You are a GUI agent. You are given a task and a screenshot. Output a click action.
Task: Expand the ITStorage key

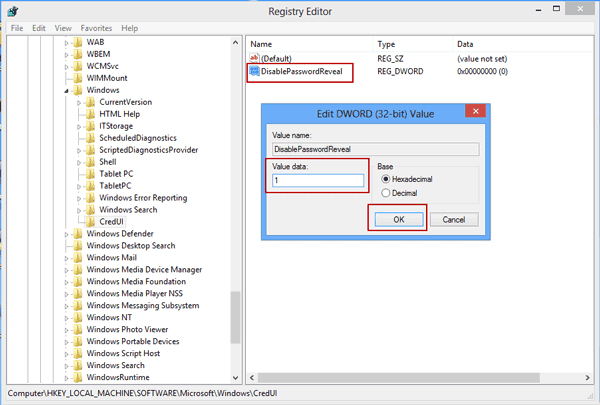tap(79, 126)
